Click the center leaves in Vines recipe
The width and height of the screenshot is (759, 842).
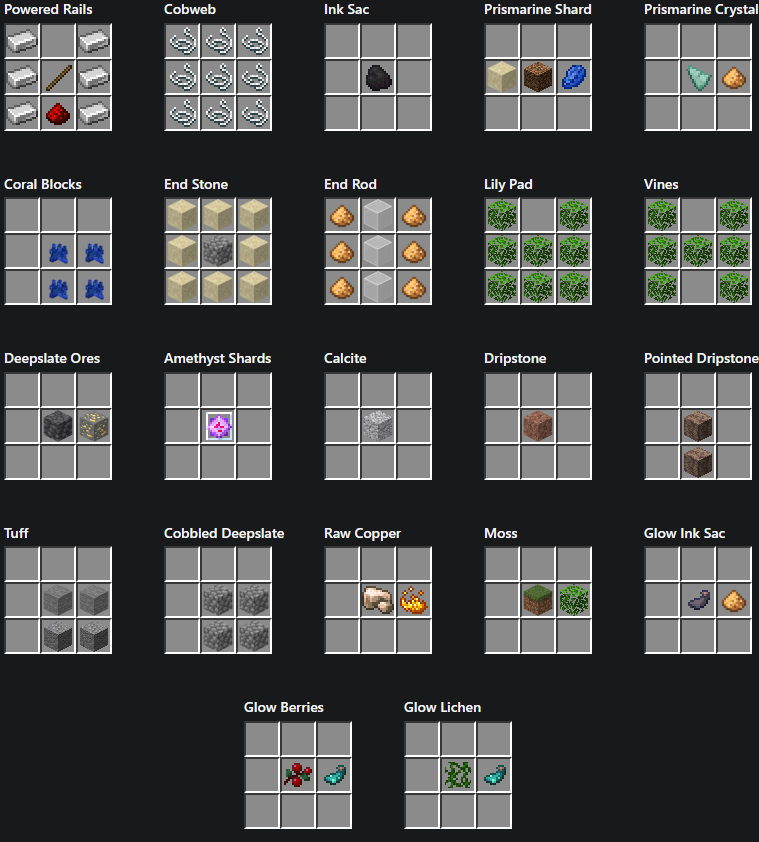(698, 252)
